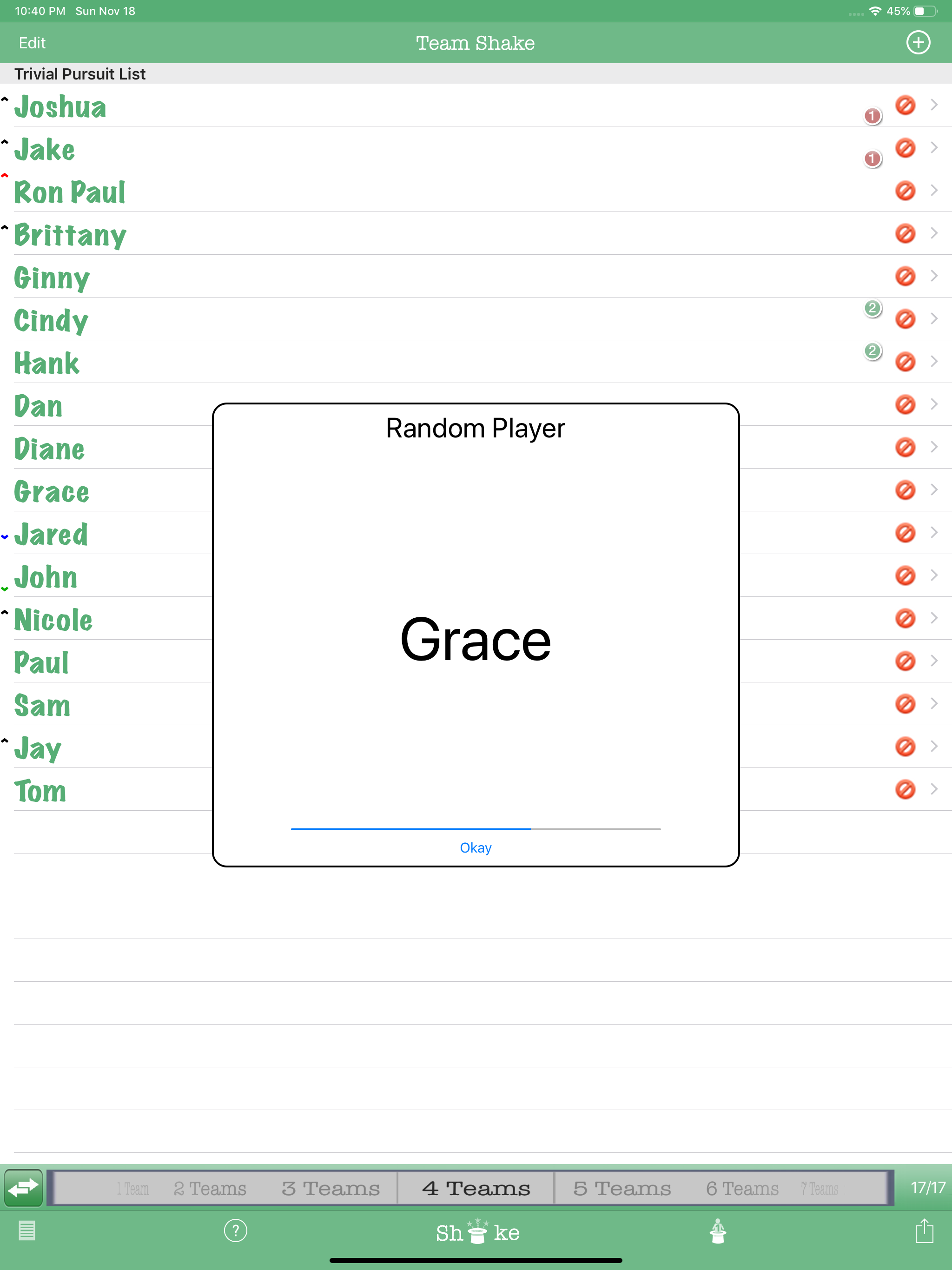
Task: Open the help question mark icon
Action: pos(235,1230)
